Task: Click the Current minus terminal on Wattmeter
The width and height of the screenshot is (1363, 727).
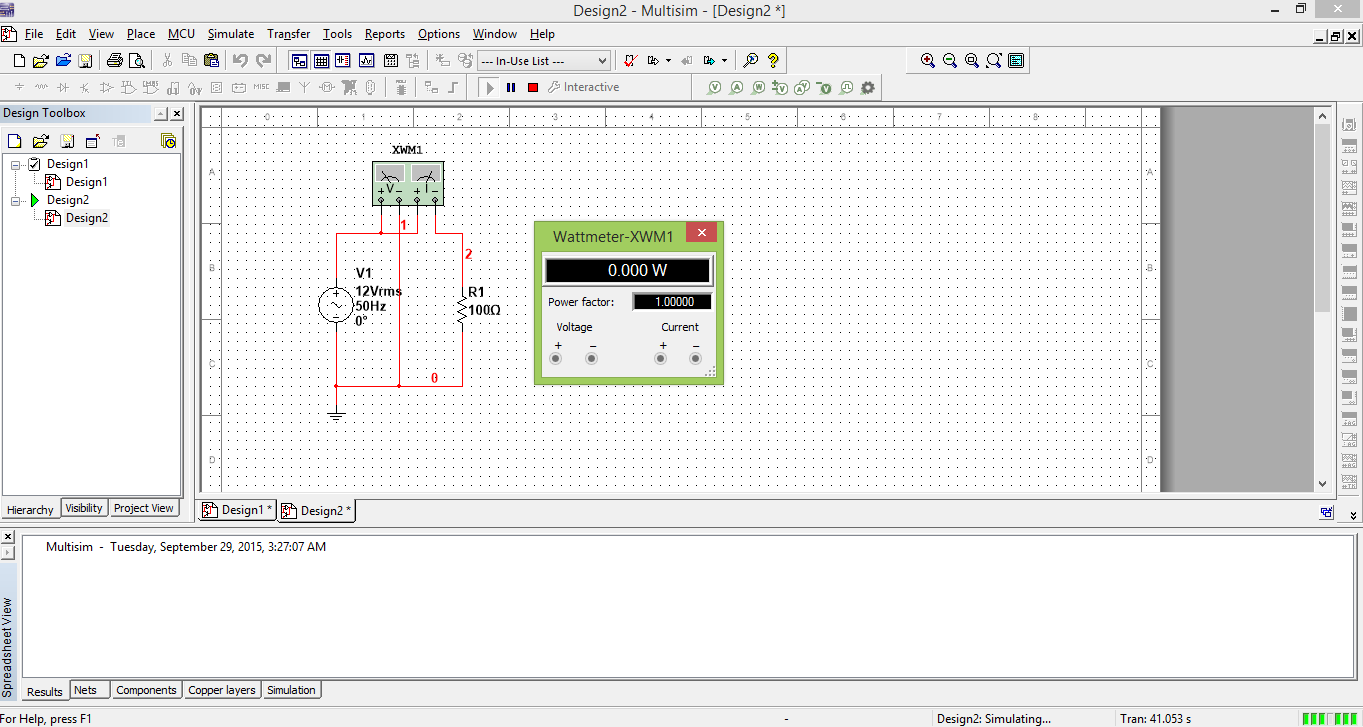Action: click(695, 358)
